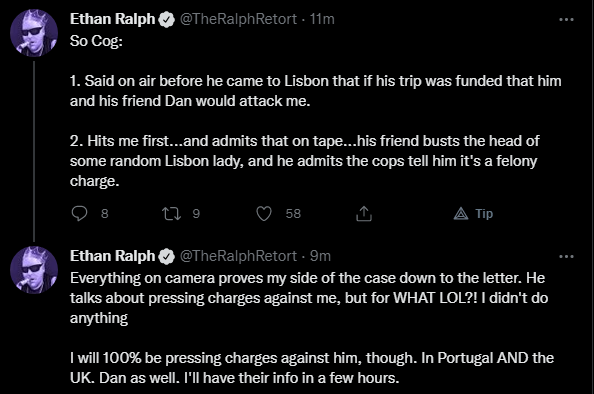Retweet the So Cog tweet

(x=171, y=214)
